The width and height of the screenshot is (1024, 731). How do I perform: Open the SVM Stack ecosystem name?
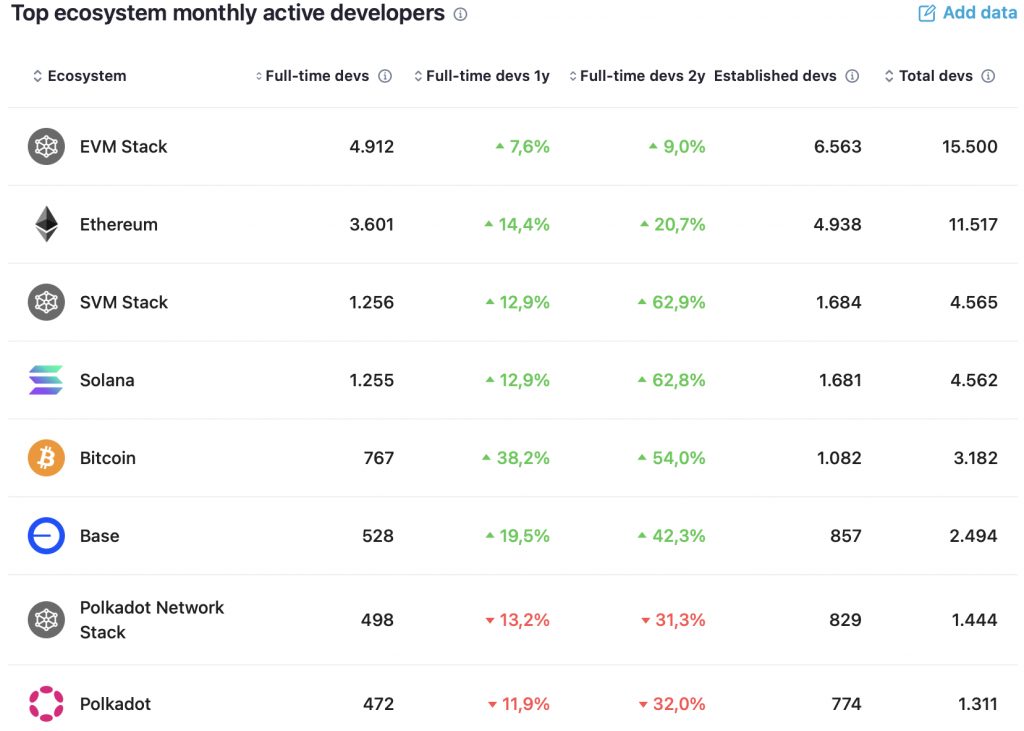[x=124, y=302]
